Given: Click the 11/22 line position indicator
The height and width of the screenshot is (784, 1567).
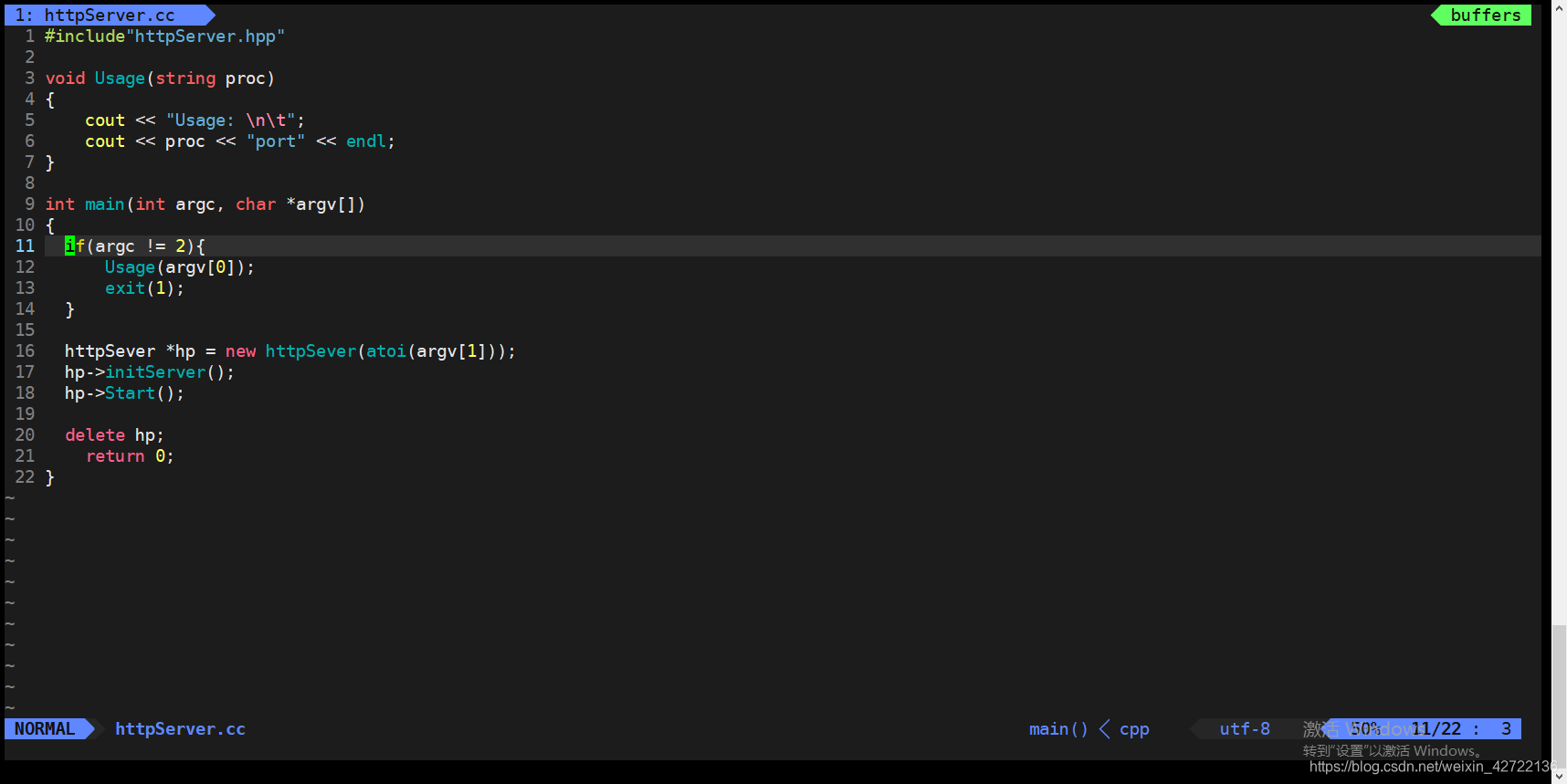Looking at the screenshot, I should point(1436,728).
